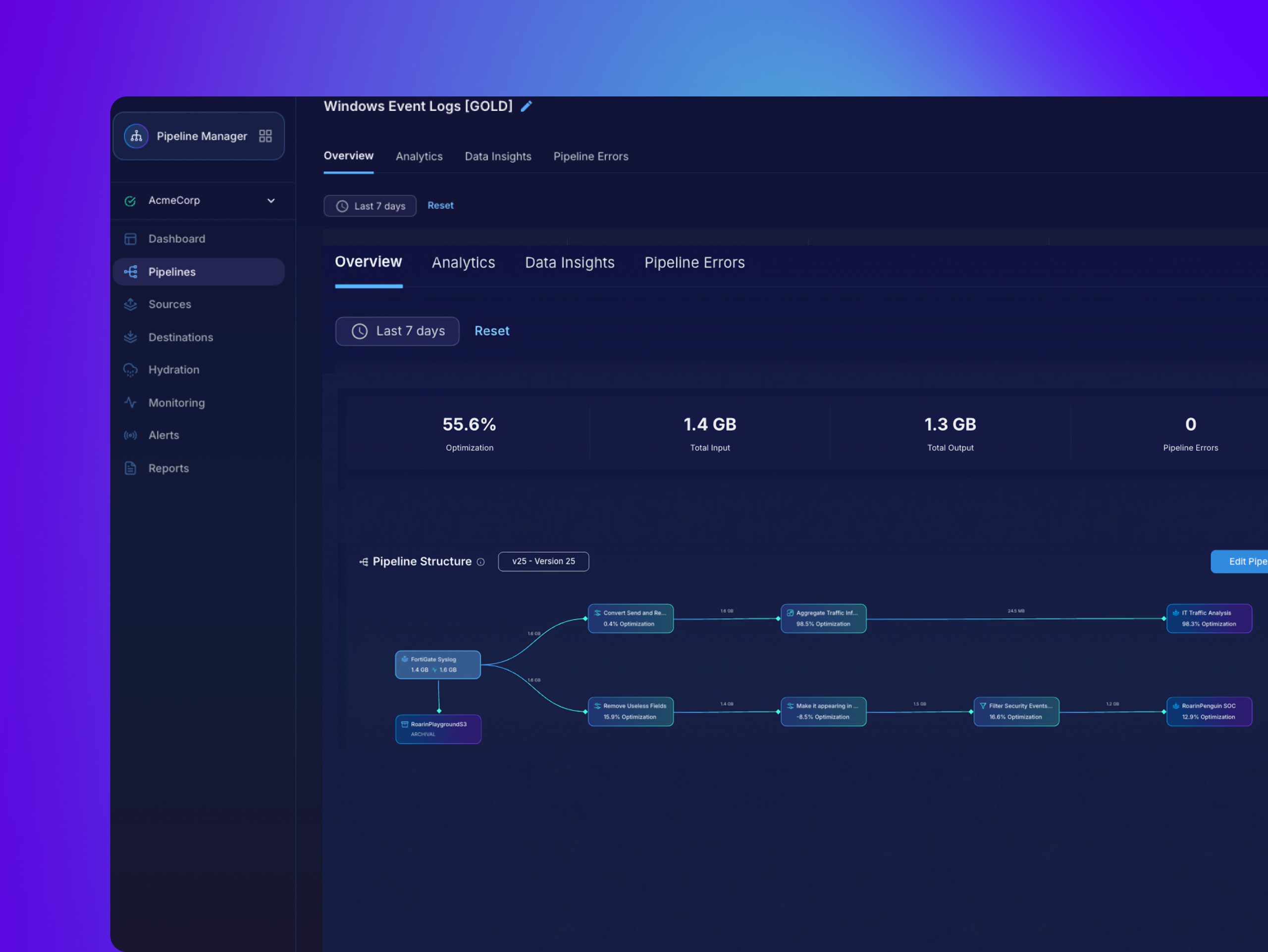Screen dimensions: 1268x952
Task: Select the Filter Security Events... node
Action: point(1016,712)
